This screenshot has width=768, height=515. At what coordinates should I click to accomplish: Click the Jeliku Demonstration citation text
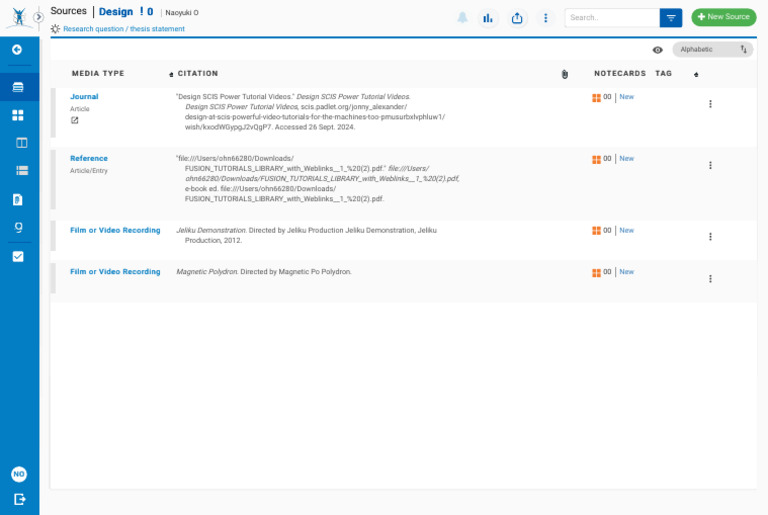pos(306,235)
